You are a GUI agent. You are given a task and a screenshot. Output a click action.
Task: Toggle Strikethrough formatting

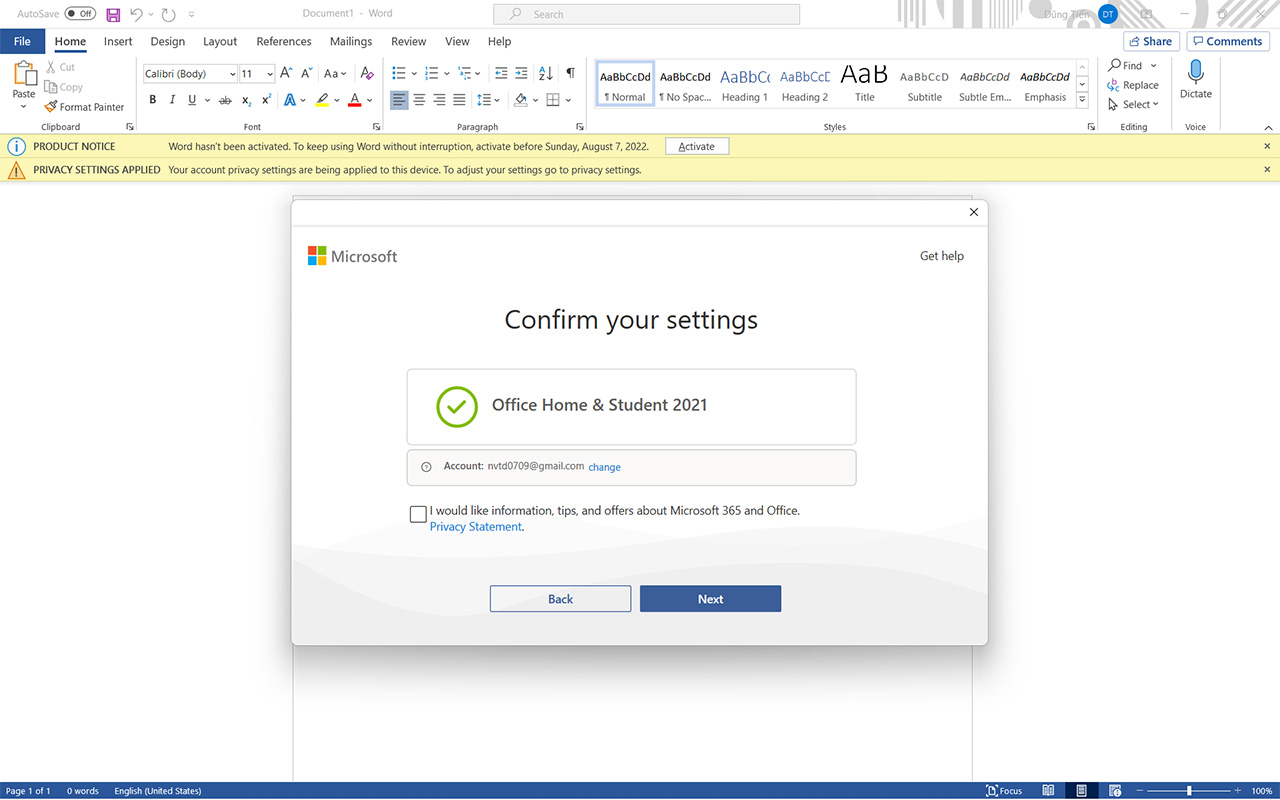[x=225, y=100]
